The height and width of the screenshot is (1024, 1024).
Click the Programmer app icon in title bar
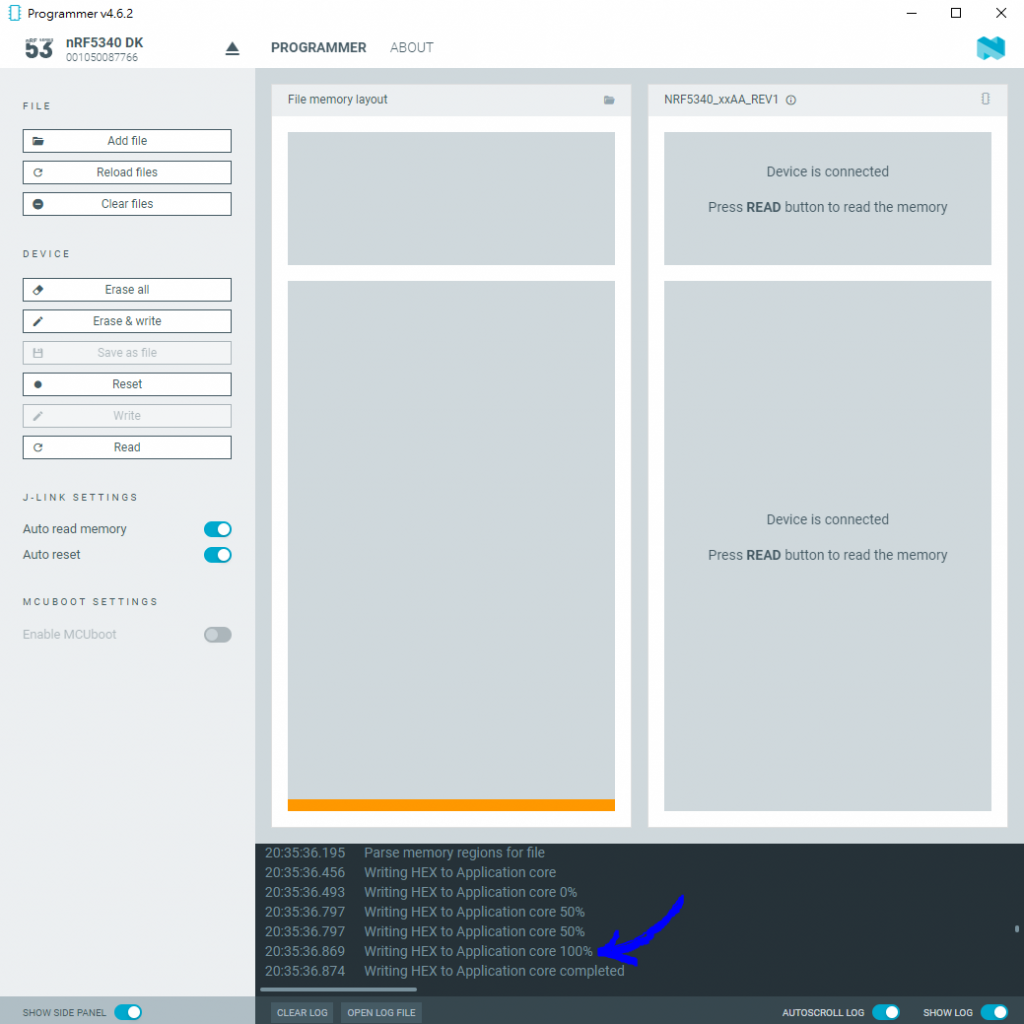(x=14, y=13)
